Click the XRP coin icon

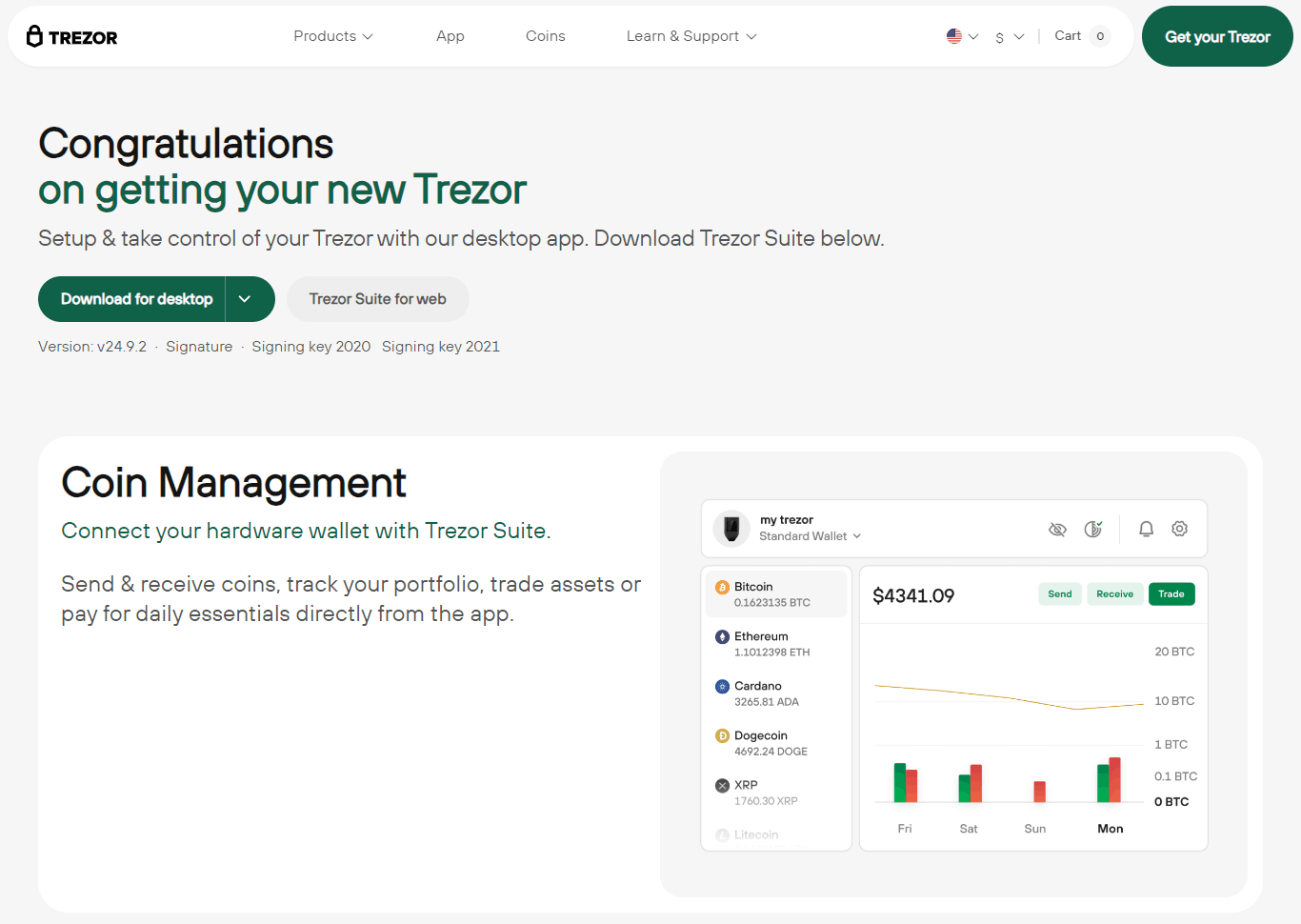pyautogui.click(x=722, y=785)
